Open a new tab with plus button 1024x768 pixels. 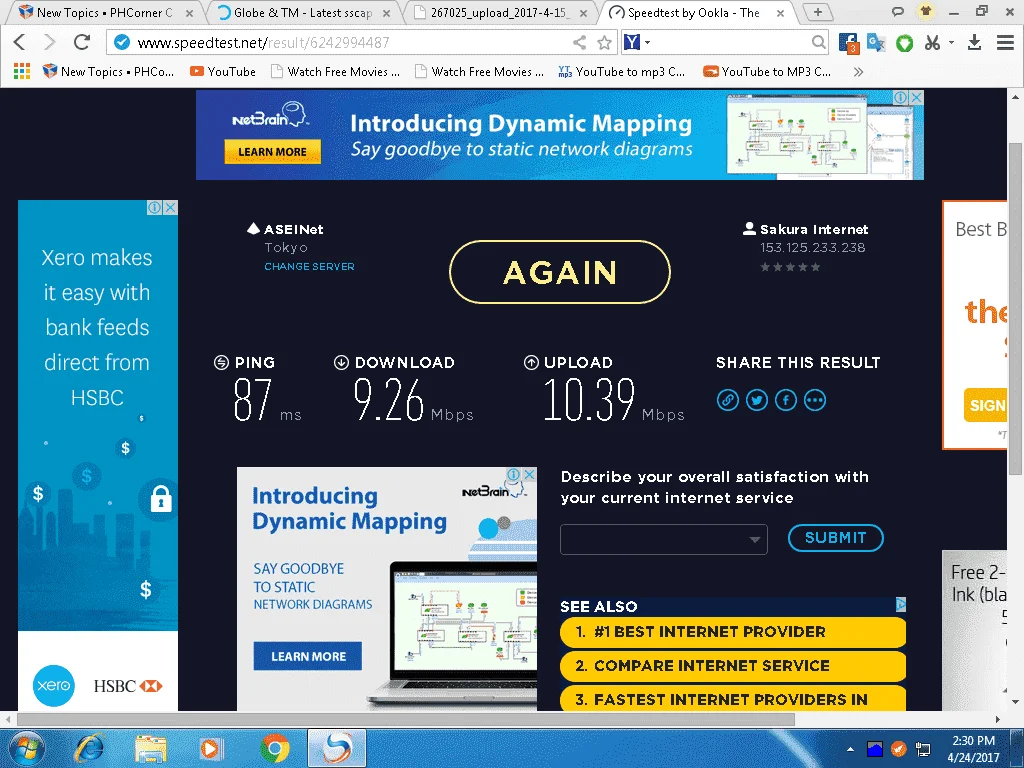click(x=817, y=12)
